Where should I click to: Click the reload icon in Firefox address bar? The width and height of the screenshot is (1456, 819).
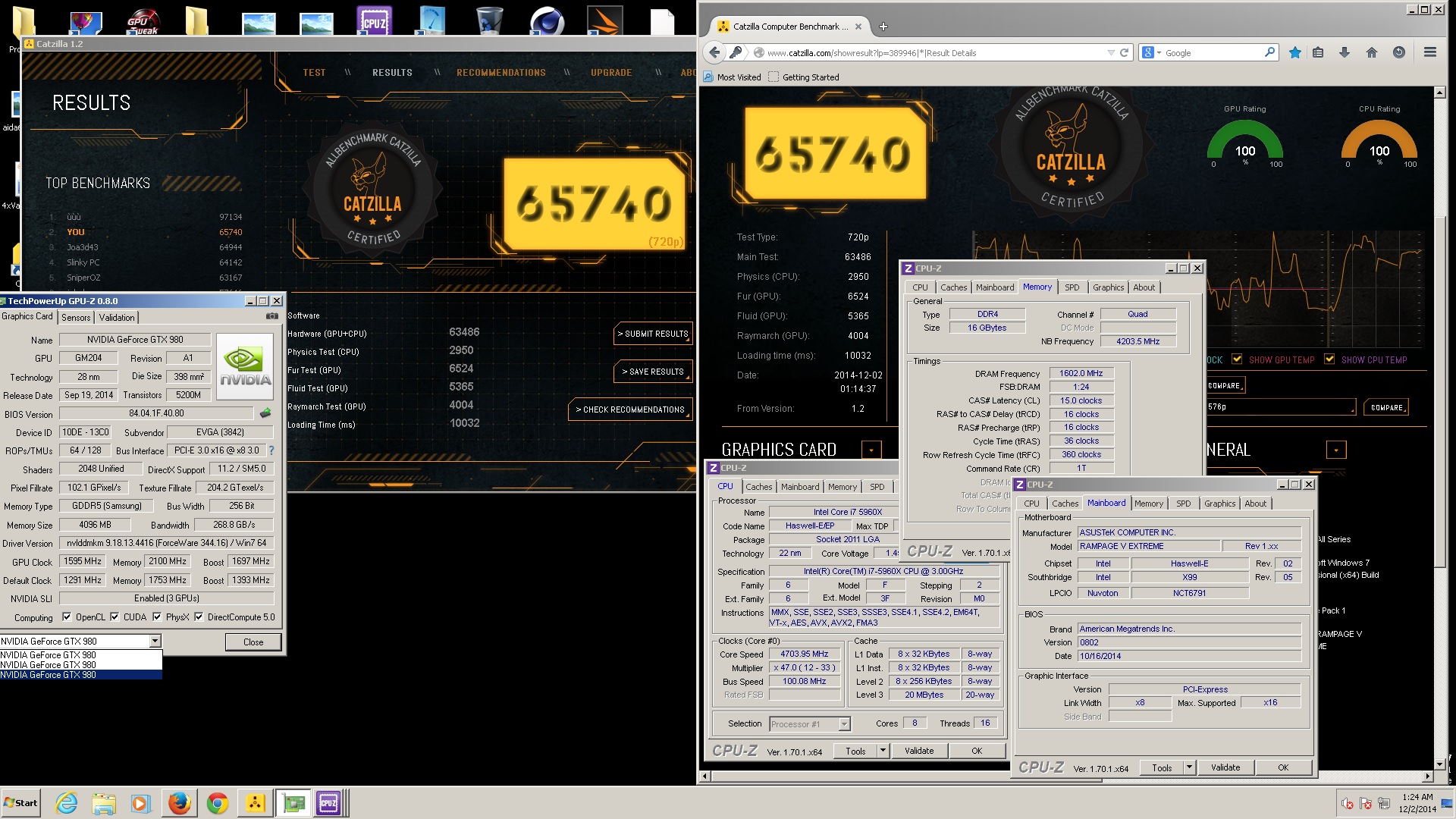coord(1124,52)
